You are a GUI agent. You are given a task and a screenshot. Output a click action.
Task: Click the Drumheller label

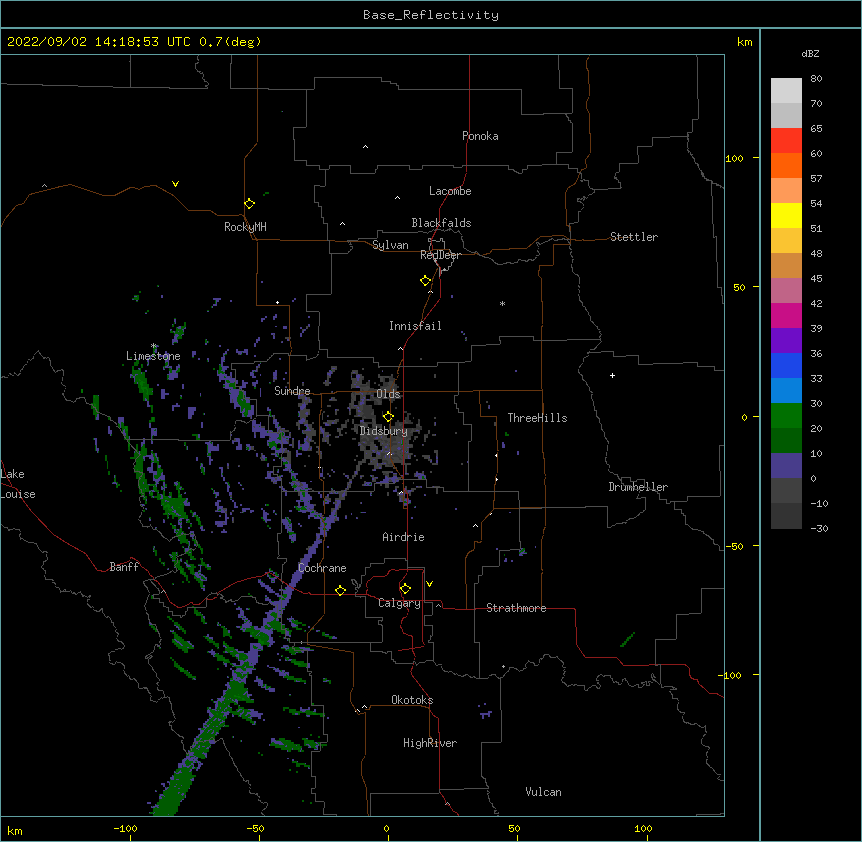tap(638, 487)
